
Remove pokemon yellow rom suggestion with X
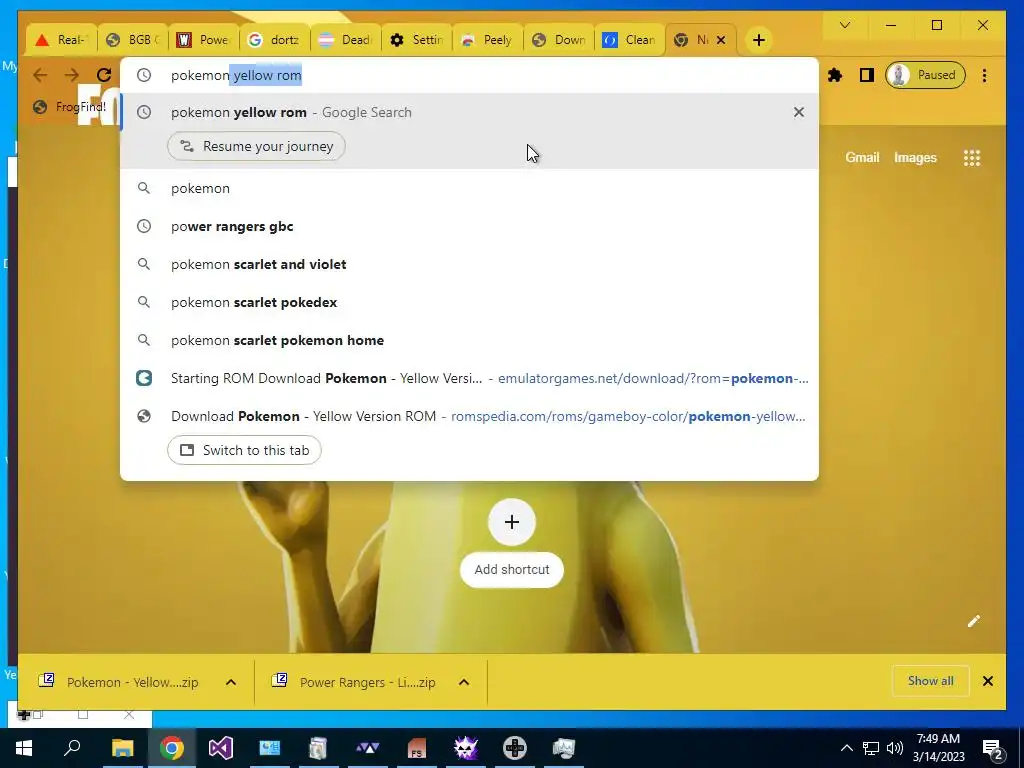[798, 112]
